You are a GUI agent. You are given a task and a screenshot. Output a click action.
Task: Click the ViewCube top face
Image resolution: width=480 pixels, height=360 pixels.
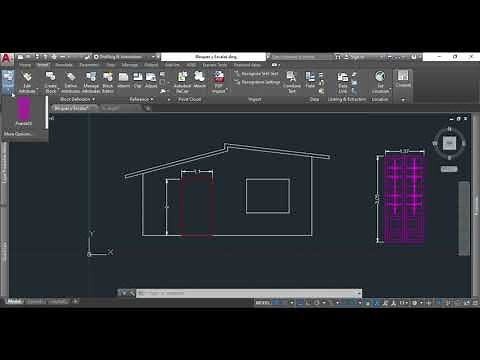tap(449, 143)
